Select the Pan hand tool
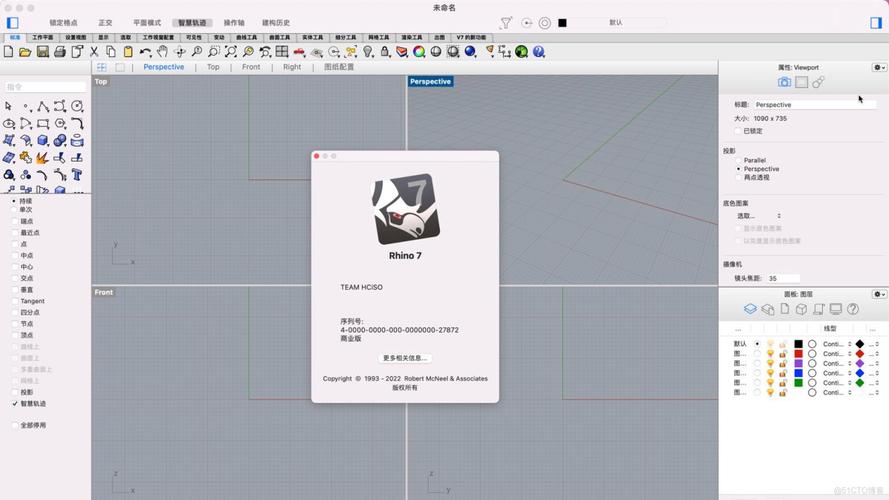The height and width of the screenshot is (500, 889). pyautogui.click(x=163, y=52)
